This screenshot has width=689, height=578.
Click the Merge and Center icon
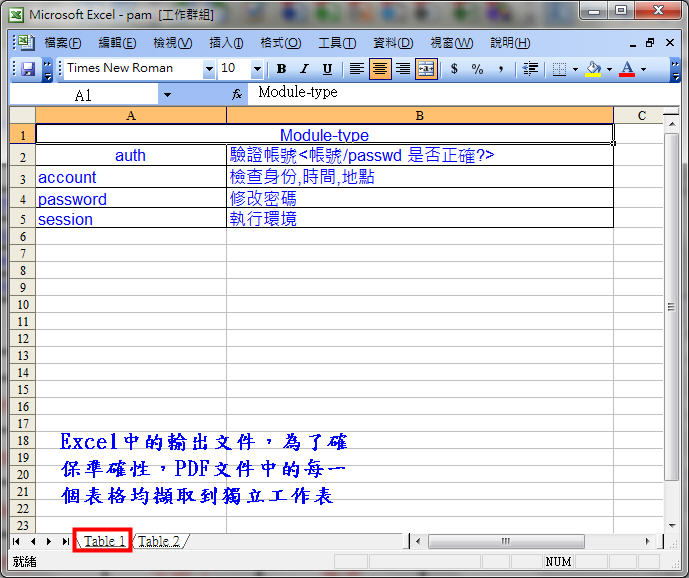(426, 69)
